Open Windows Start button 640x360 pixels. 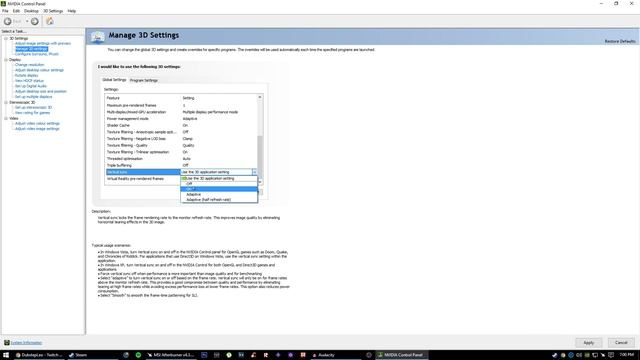(6, 355)
